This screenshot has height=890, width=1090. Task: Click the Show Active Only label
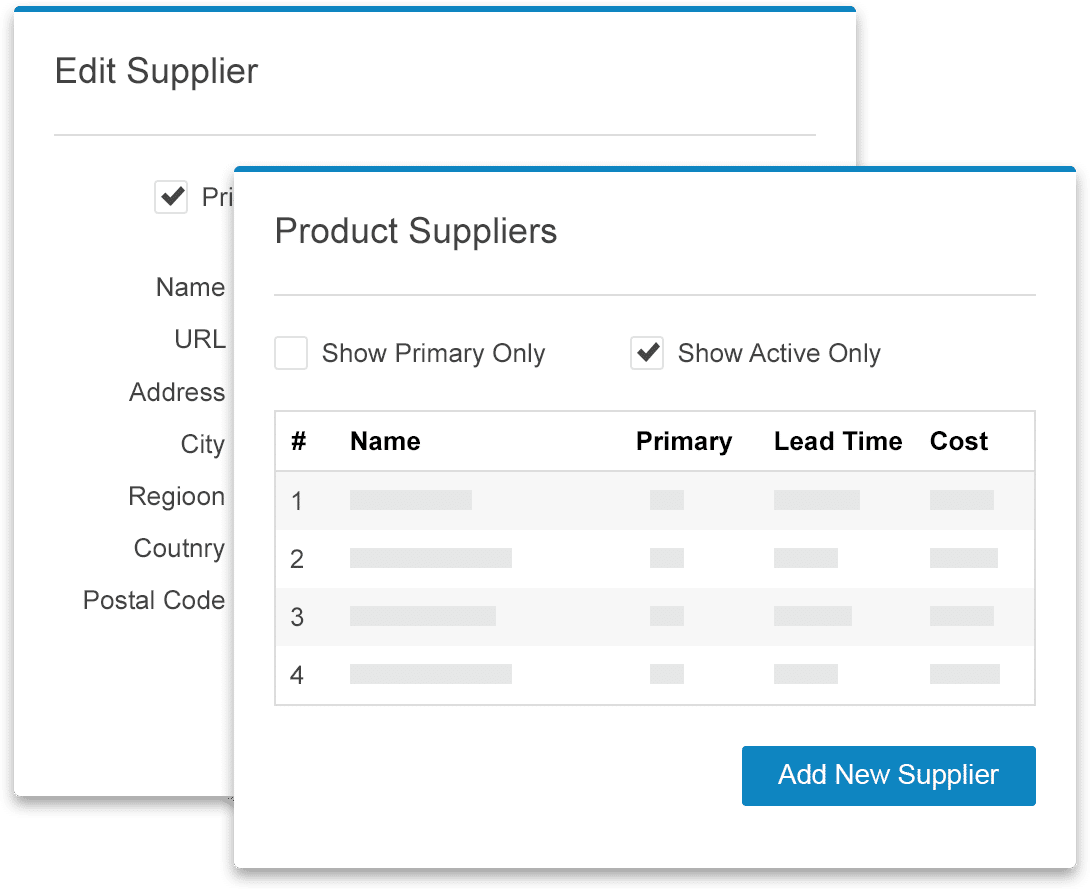(x=779, y=354)
